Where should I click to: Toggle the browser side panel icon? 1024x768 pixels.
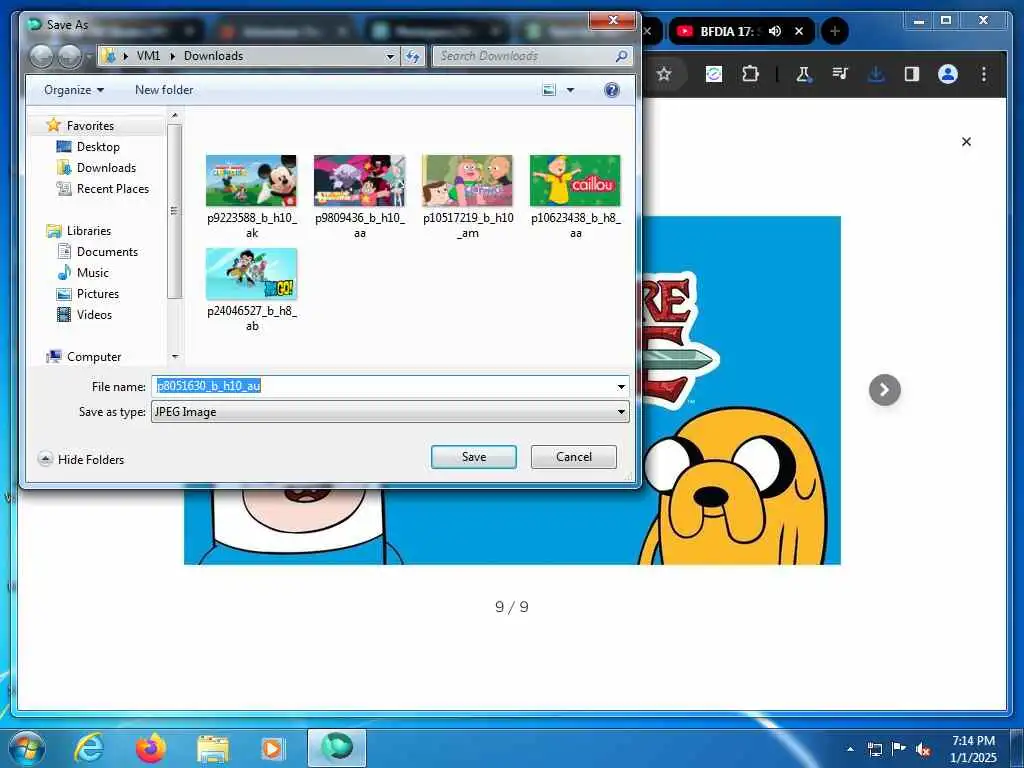click(x=912, y=74)
